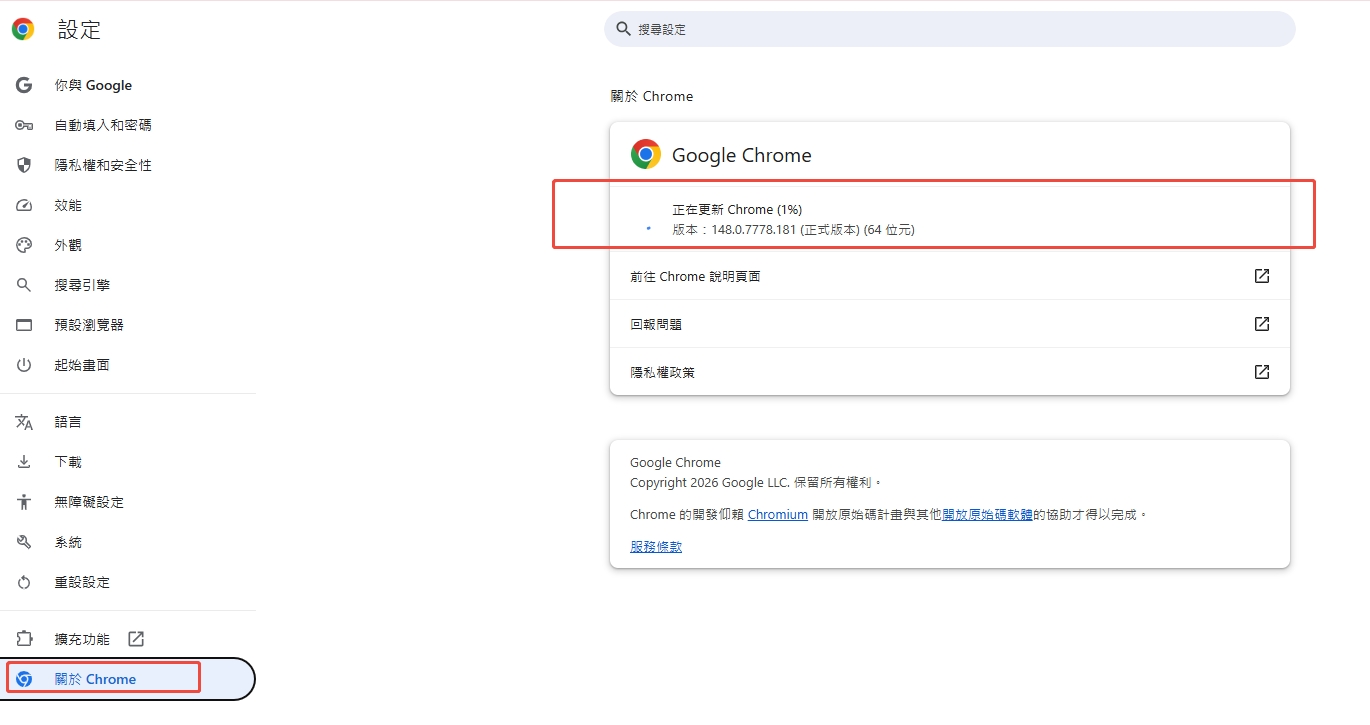This screenshot has width=1370, height=725.
Task: Click the reset icon for 重設設定
Action: [x=24, y=582]
